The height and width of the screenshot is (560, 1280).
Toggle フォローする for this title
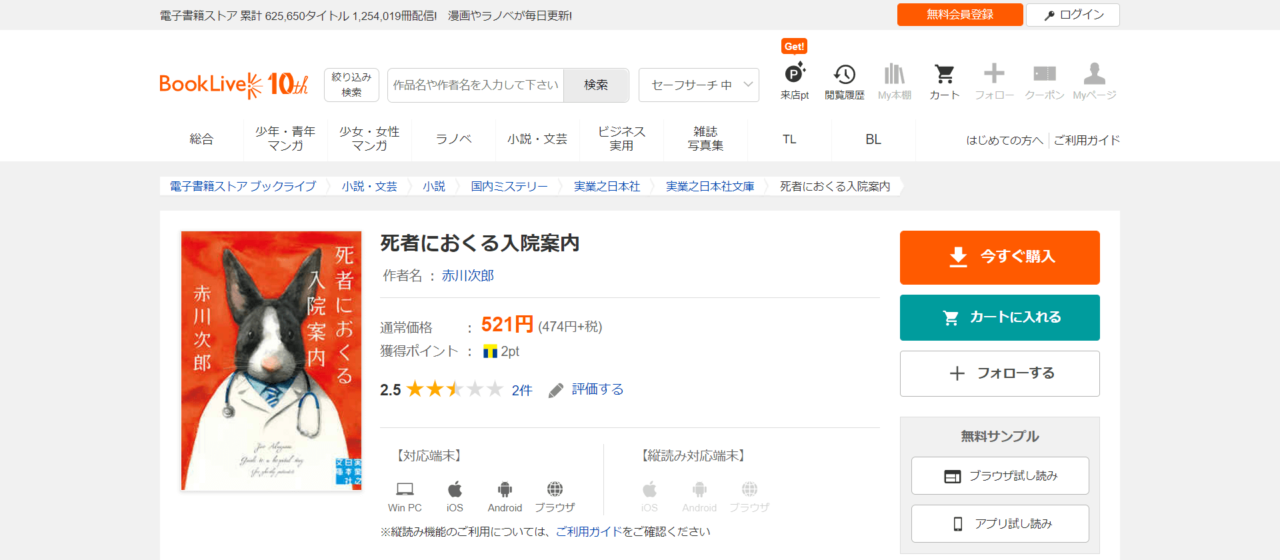pos(999,373)
